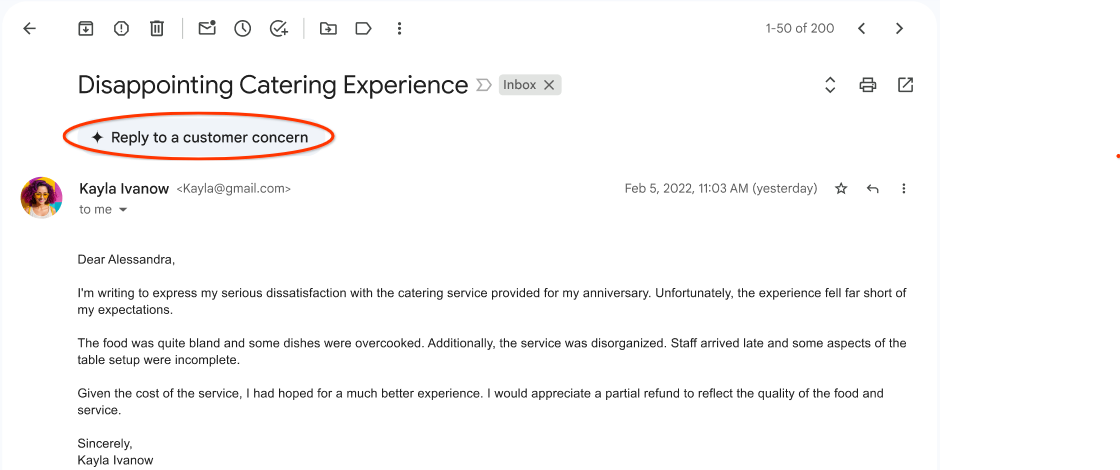Screen dimensions: 1120x470
Task: Report this email as spam
Action: tap(121, 29)
